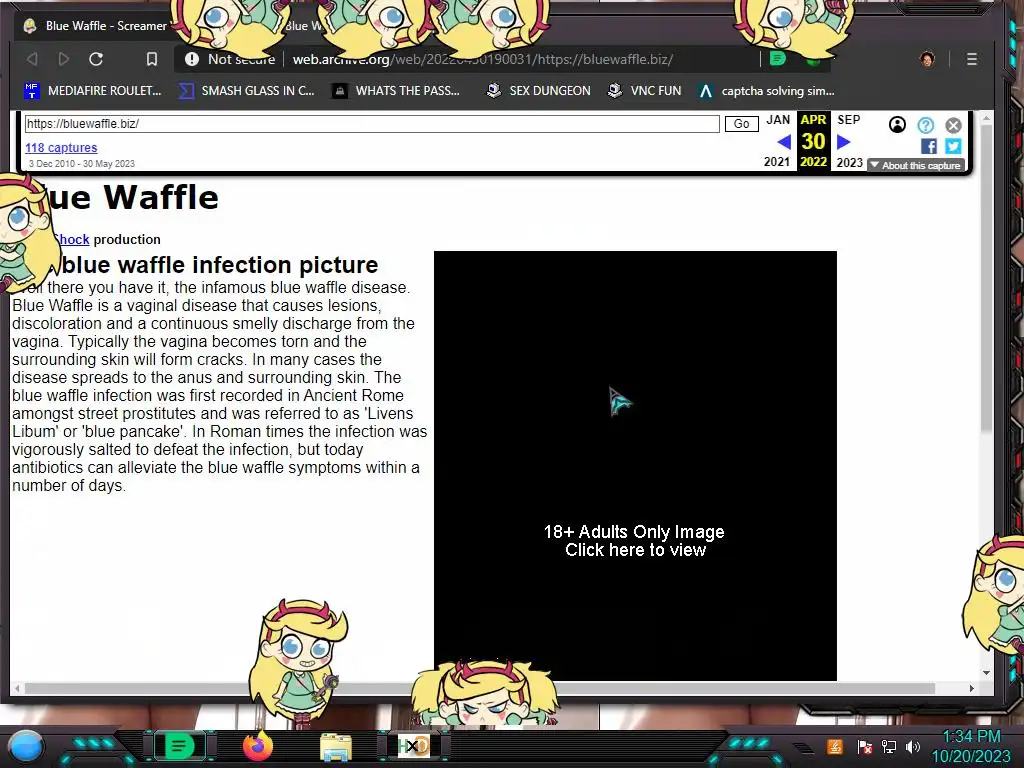Expand the About this capture dropdown
This screenshot has width=1024, height=768.
coord(916,166)
